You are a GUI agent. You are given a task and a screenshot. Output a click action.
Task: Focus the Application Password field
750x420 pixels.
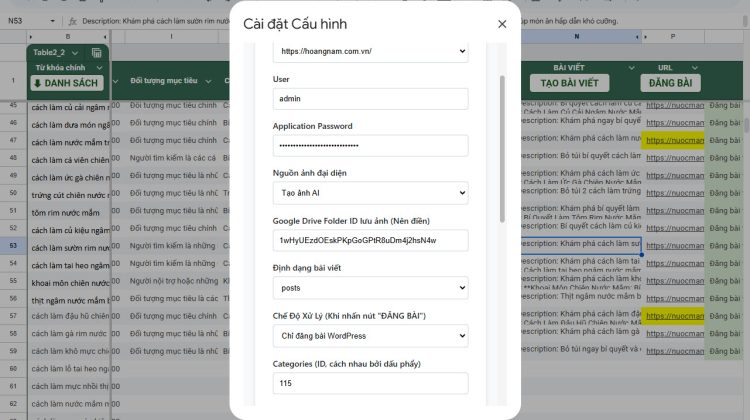click(370, 146)
